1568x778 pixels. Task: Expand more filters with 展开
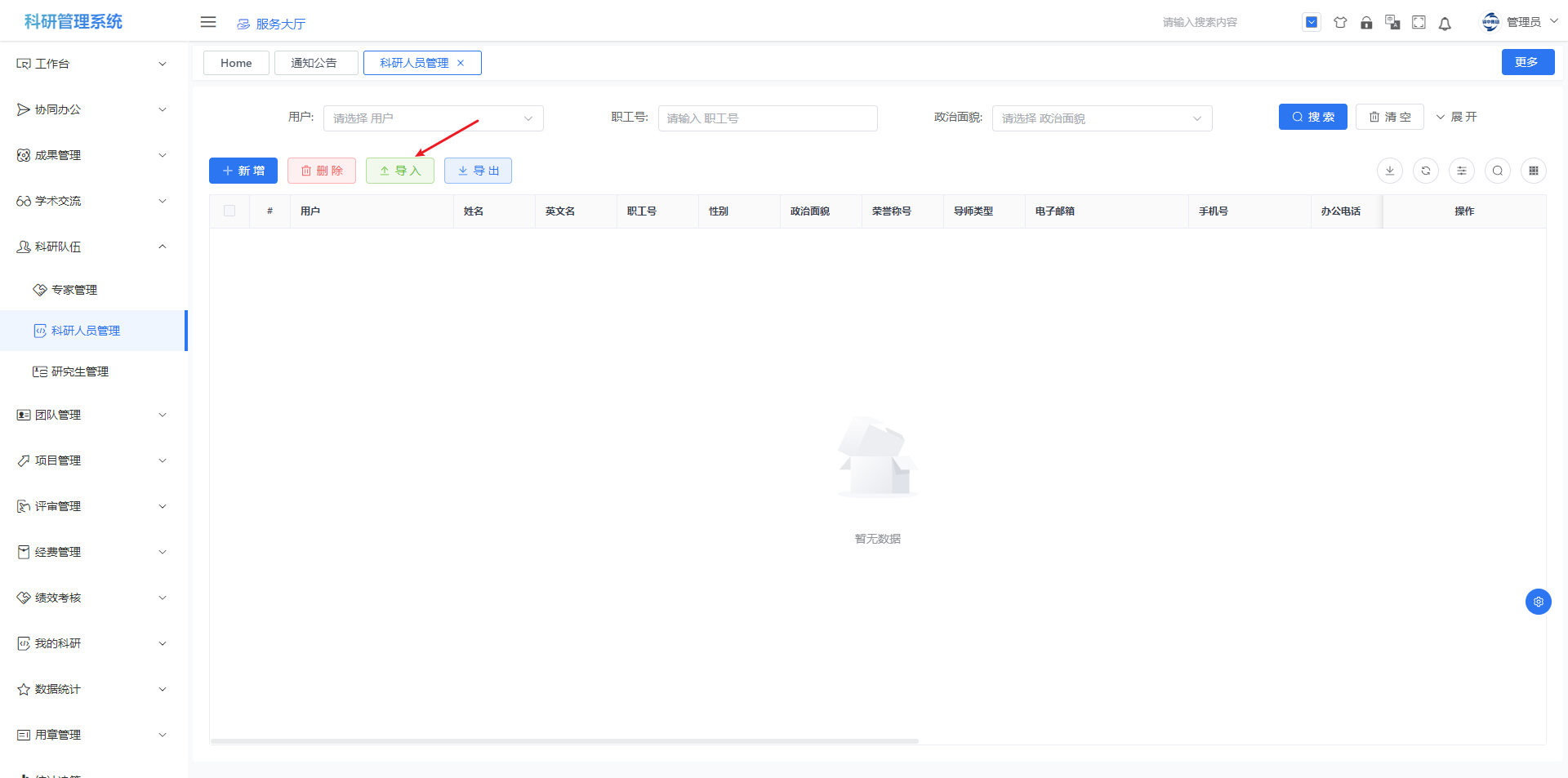click(1456, 117)
